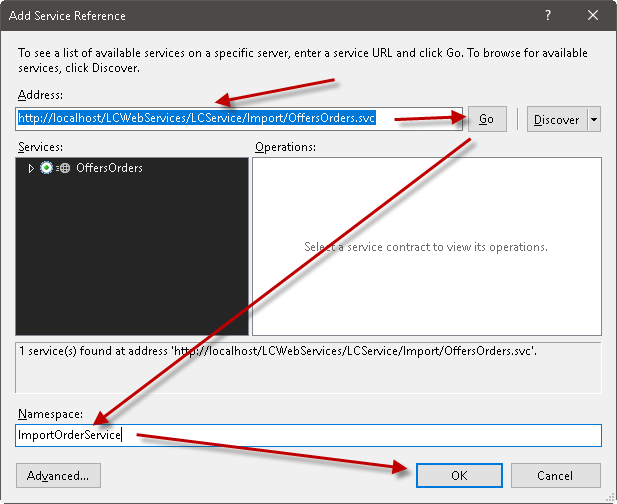
Task: Click the Address label
Action: (x=40, y=94)
